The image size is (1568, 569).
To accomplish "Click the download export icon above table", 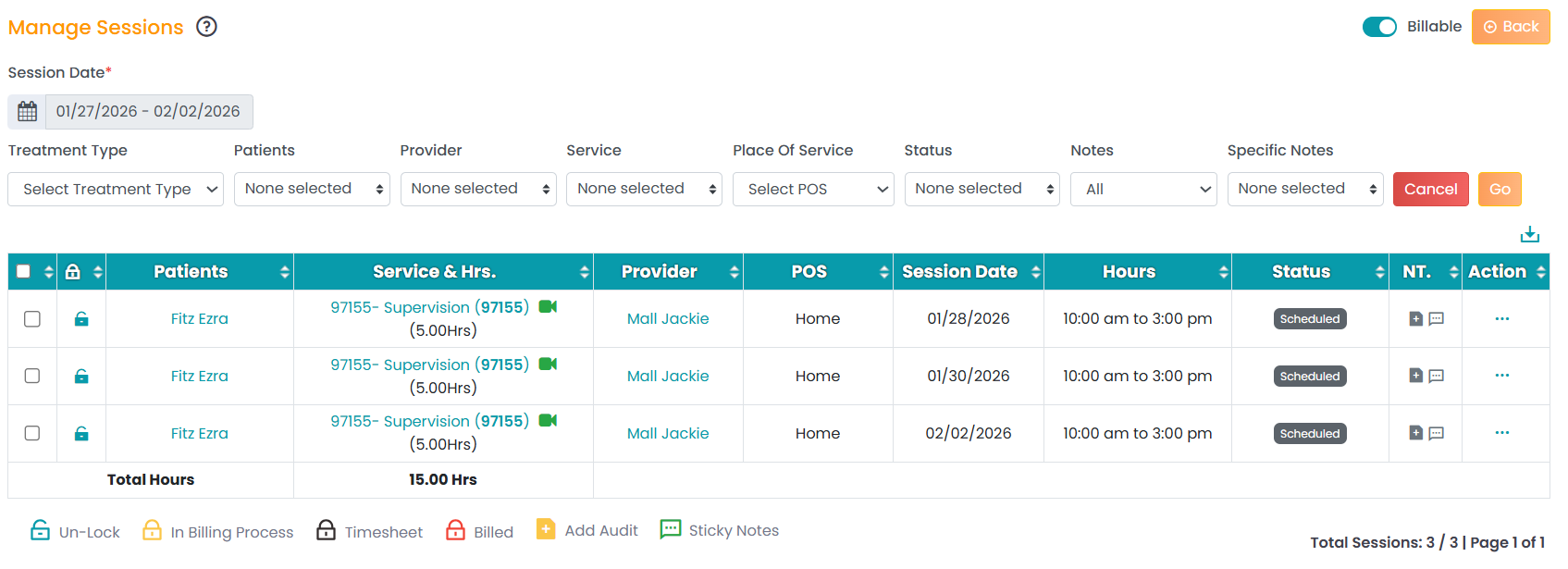I will (x=1530, y=234).
